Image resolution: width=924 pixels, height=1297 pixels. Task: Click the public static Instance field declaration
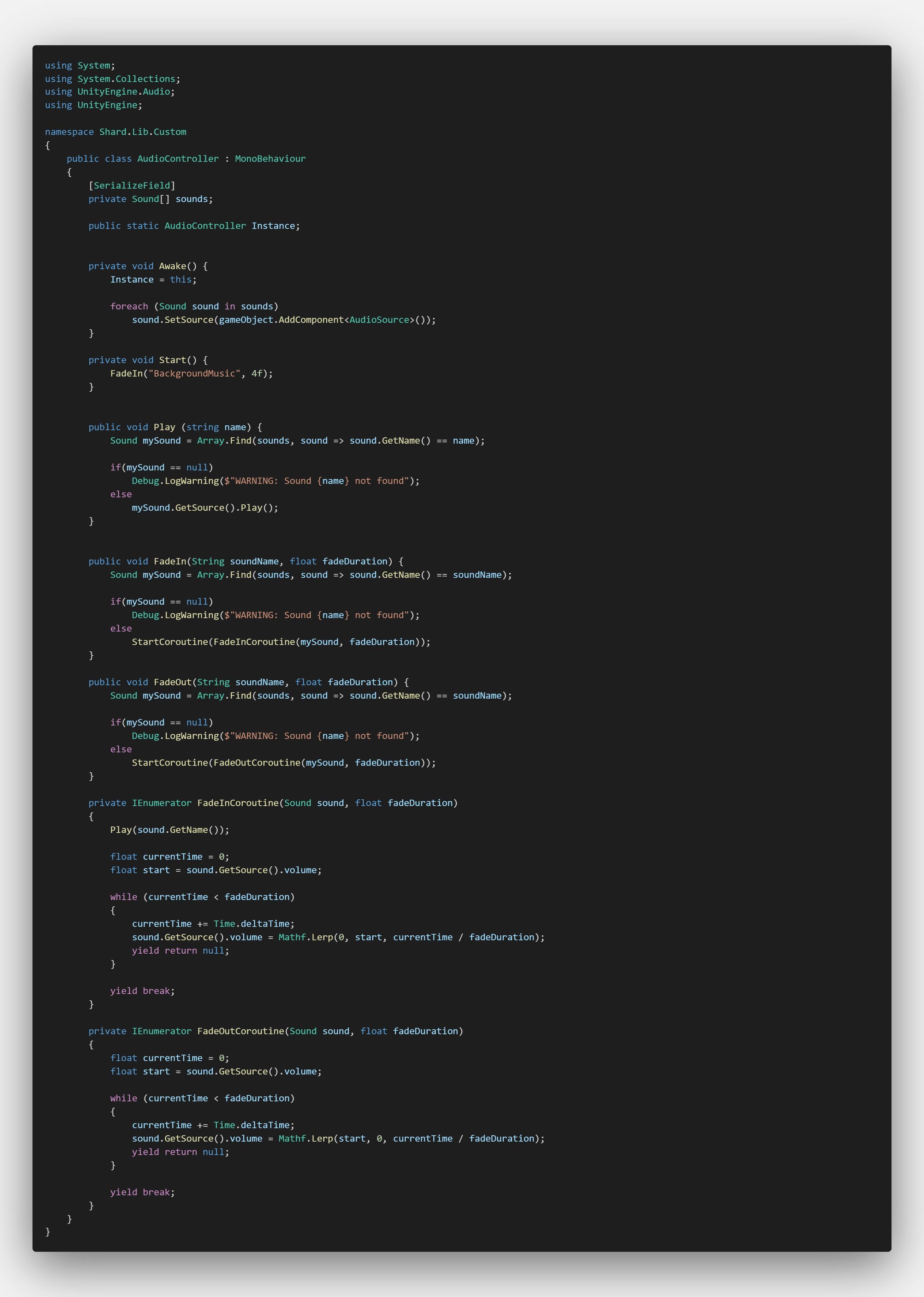(194, 226)
